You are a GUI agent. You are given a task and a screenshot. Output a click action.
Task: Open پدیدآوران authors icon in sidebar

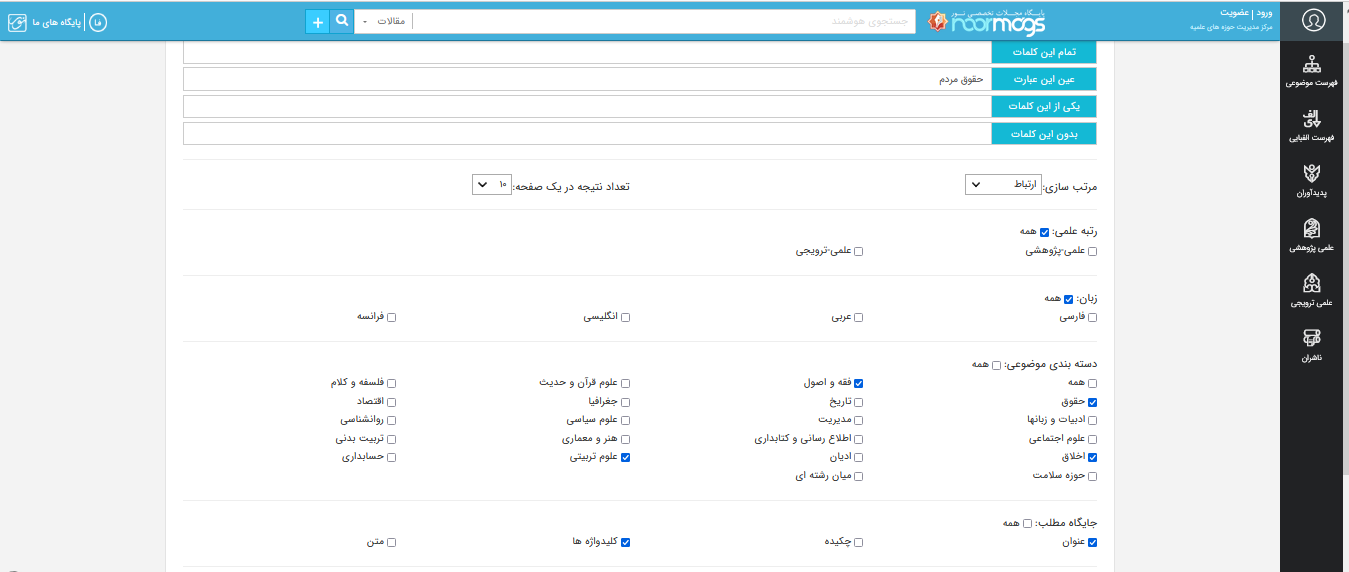tap(1314, 176)
